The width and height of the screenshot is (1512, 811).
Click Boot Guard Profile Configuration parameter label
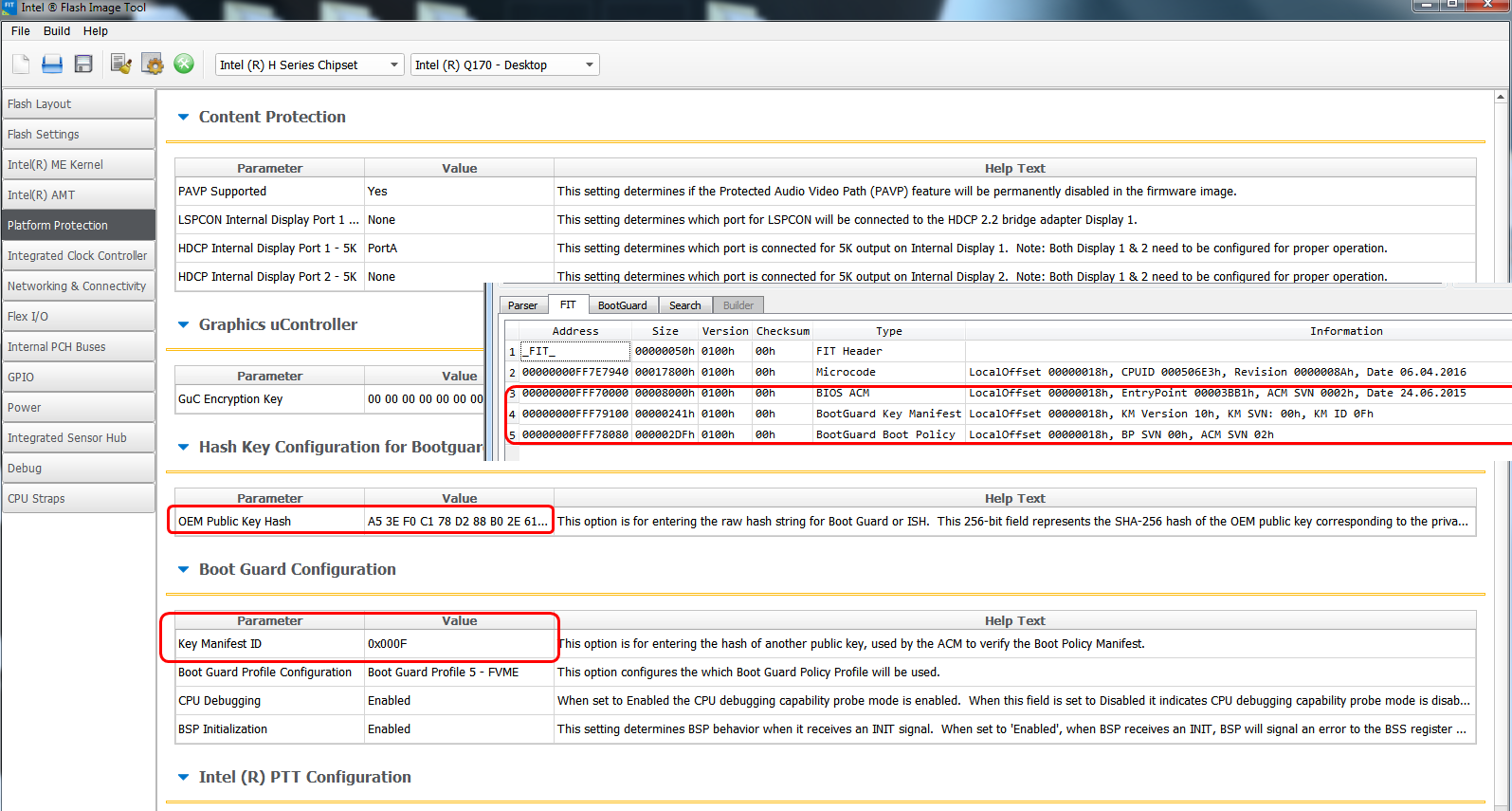[264, 673]
